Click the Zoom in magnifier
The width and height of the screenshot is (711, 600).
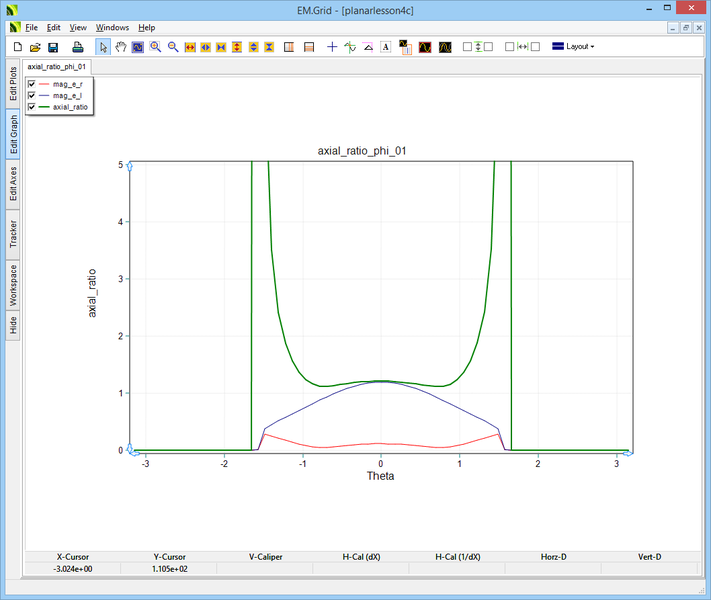156,47
